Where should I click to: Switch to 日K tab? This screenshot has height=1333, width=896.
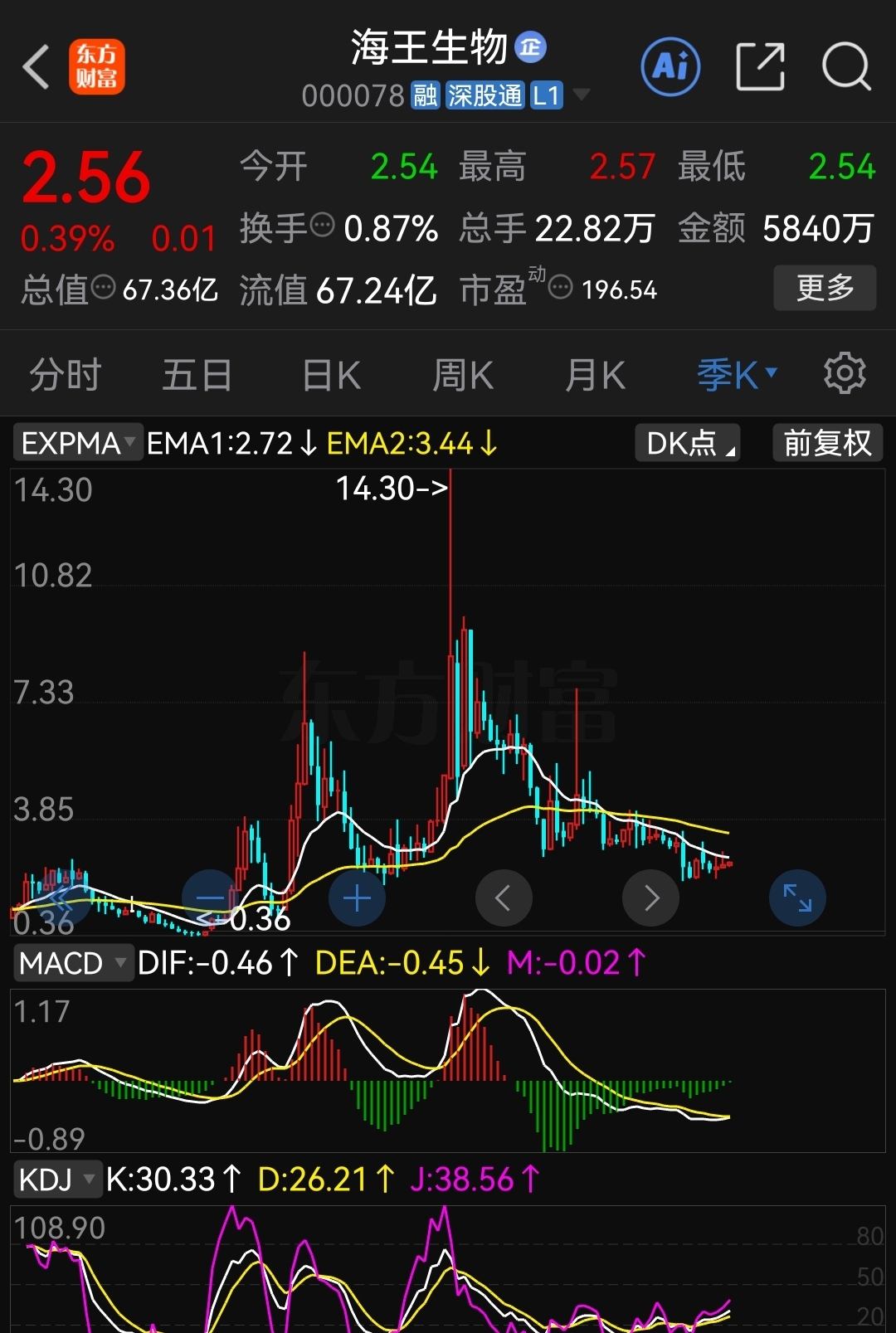coord(331,375)
